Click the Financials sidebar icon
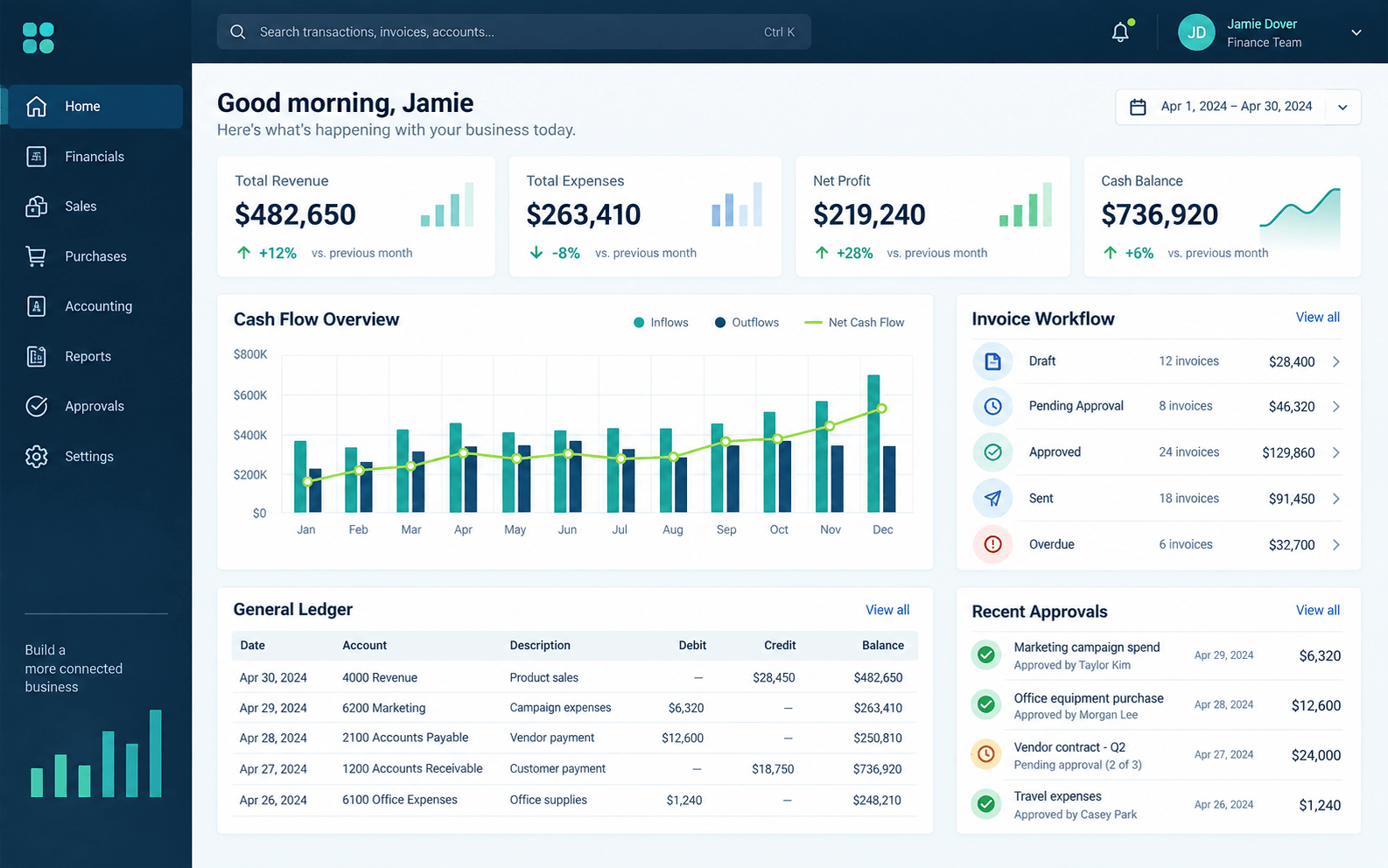The height and width of the screenshot is (868, 1388). [x=36, y=157]
